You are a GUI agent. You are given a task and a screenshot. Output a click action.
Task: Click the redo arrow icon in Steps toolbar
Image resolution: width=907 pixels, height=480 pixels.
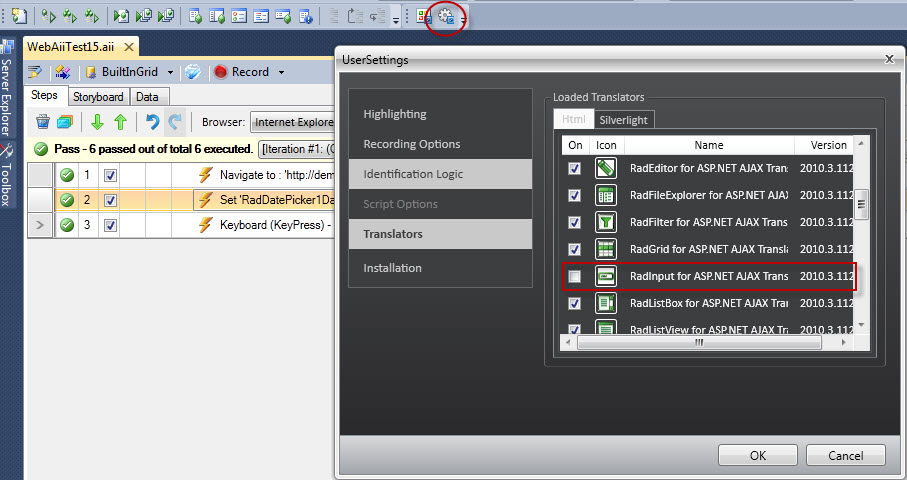point(175,122)
